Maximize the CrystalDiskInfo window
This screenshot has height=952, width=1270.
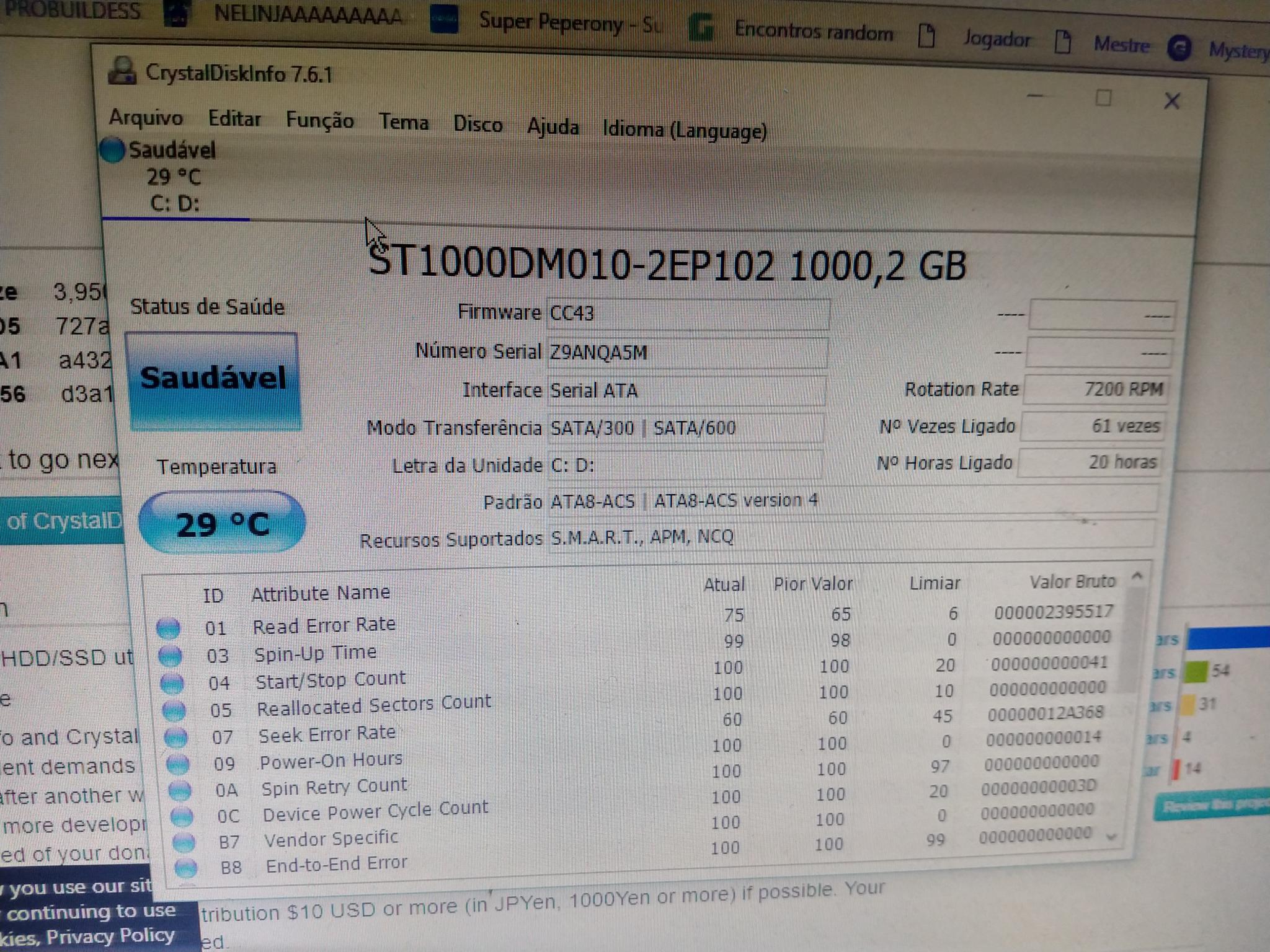pyautogui.click(x=1103, y=98)
